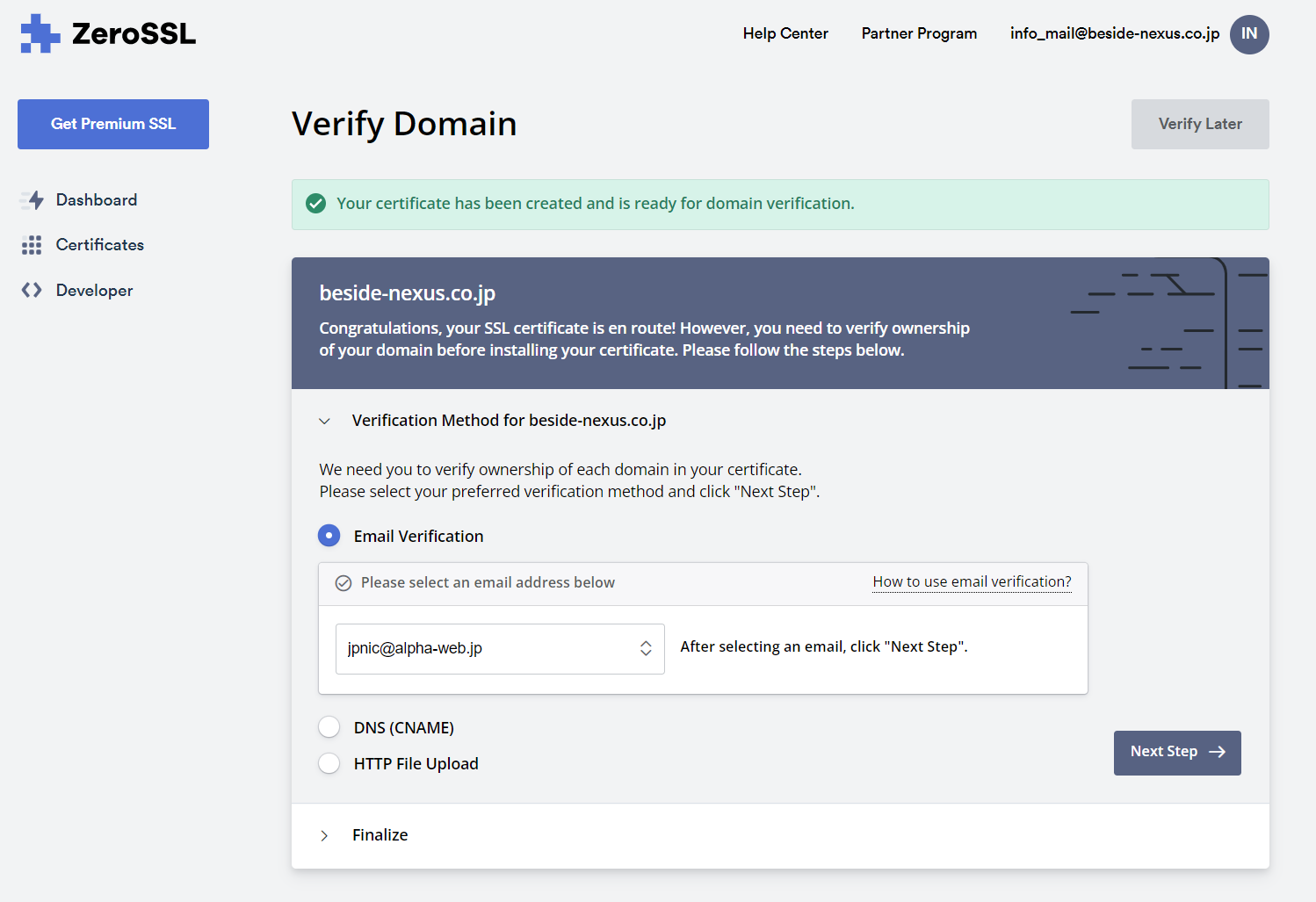The width and height of the screenshot is (1316, 902).
Task: Collapse the Verification Method section
Action: pos(325,421)
